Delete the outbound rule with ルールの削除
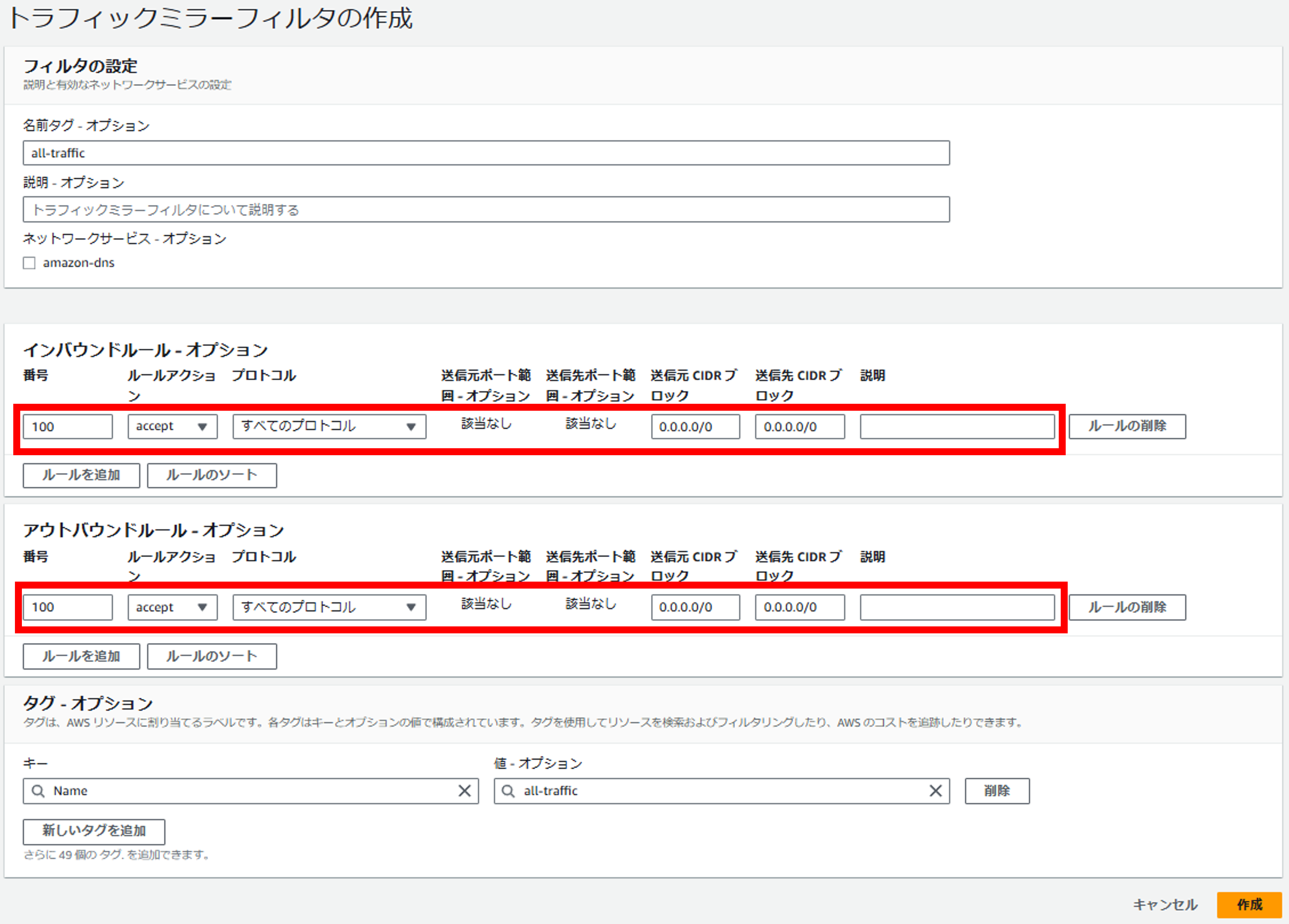Viewport: 1289px width, 924px height. 1127,607
